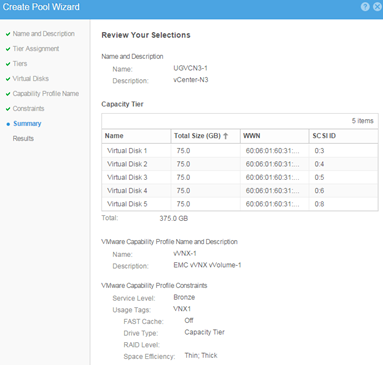383x365 pixels.
Task: Sort by Total Size (GB) column
Action: pos(205,136)
